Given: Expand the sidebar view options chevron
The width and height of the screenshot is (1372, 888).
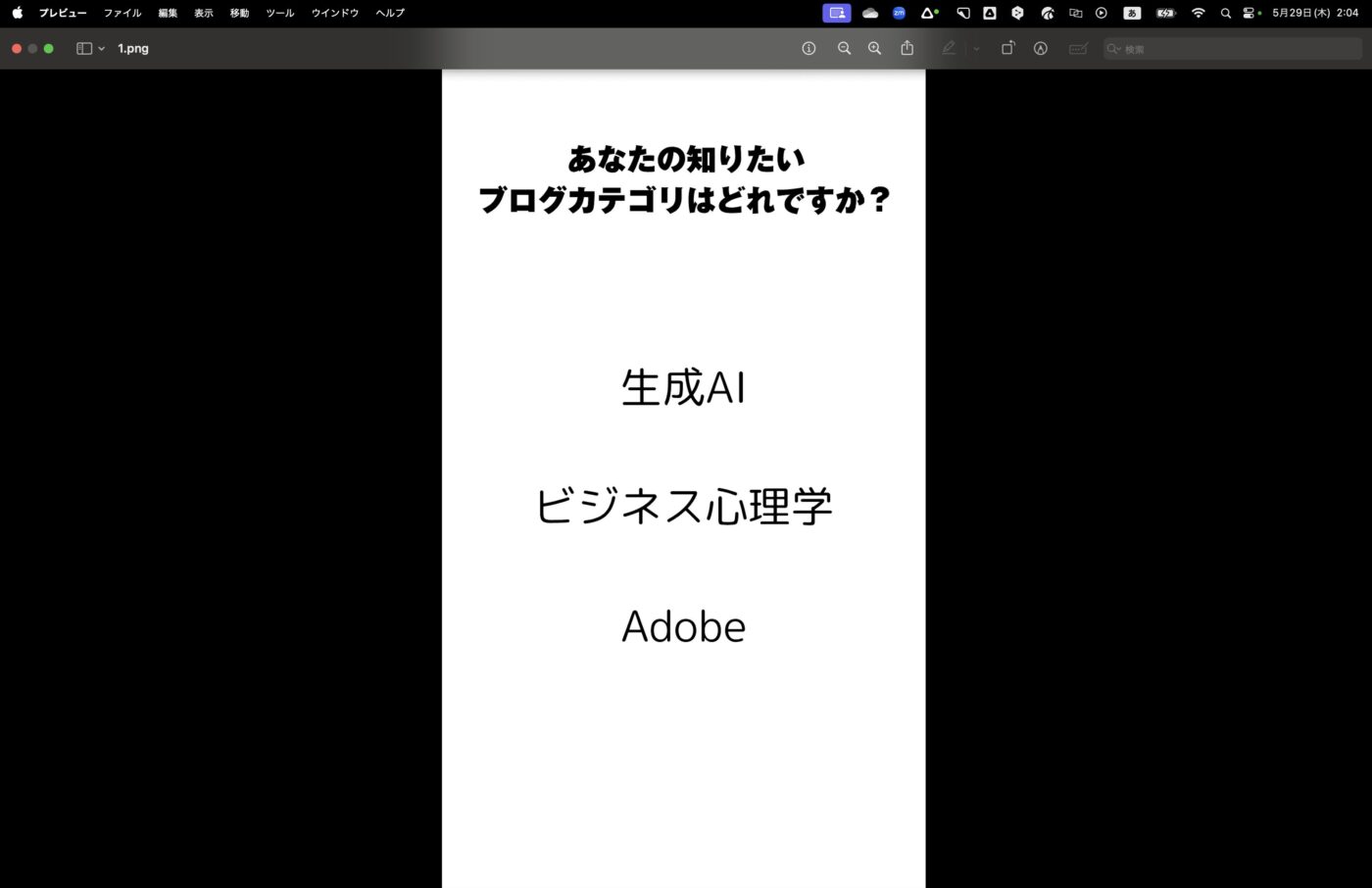Looking at the screenshot, I should pyautogui.click(x=101, y=48).
